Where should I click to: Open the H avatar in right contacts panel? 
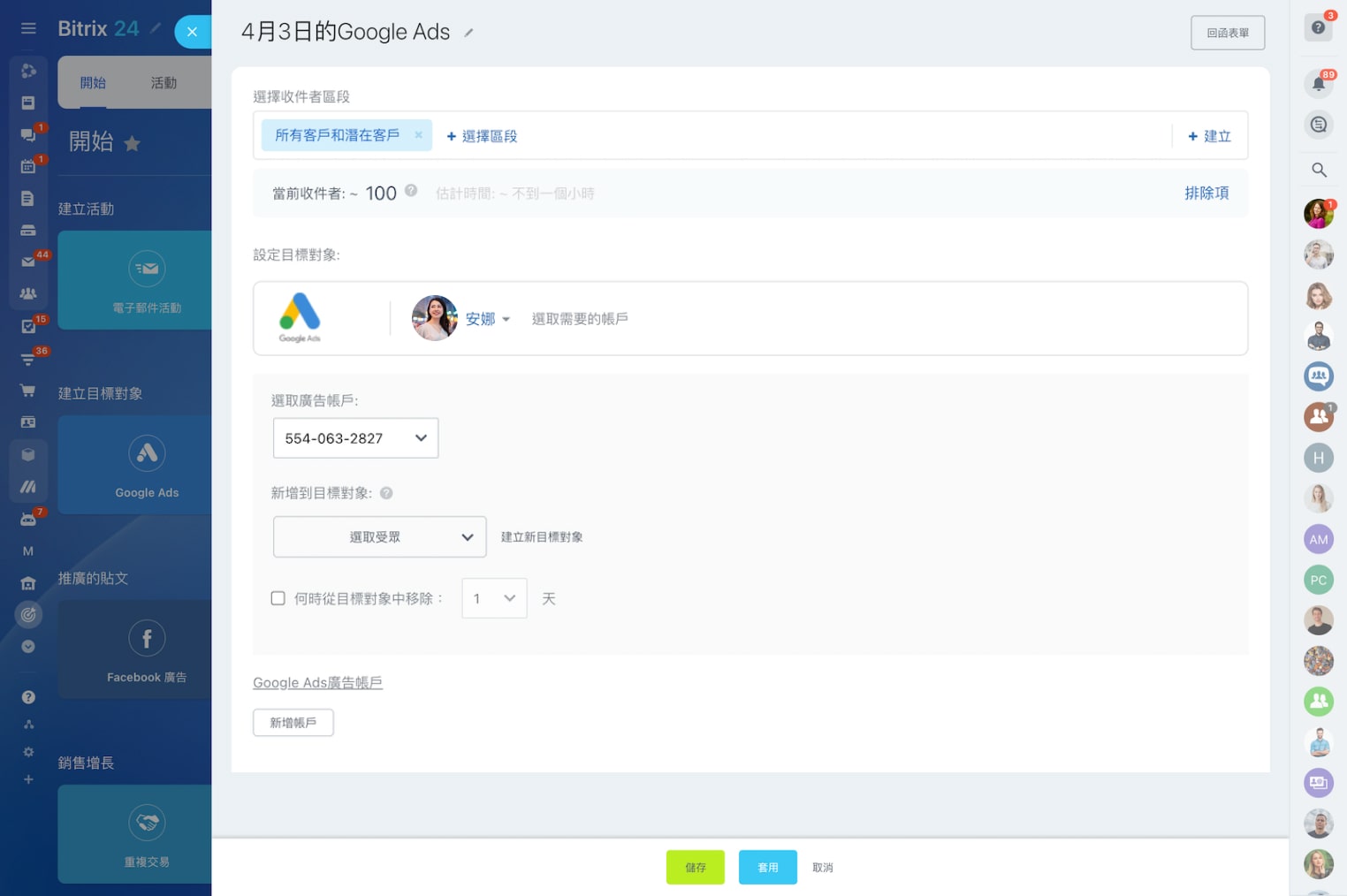[1319, 458]
